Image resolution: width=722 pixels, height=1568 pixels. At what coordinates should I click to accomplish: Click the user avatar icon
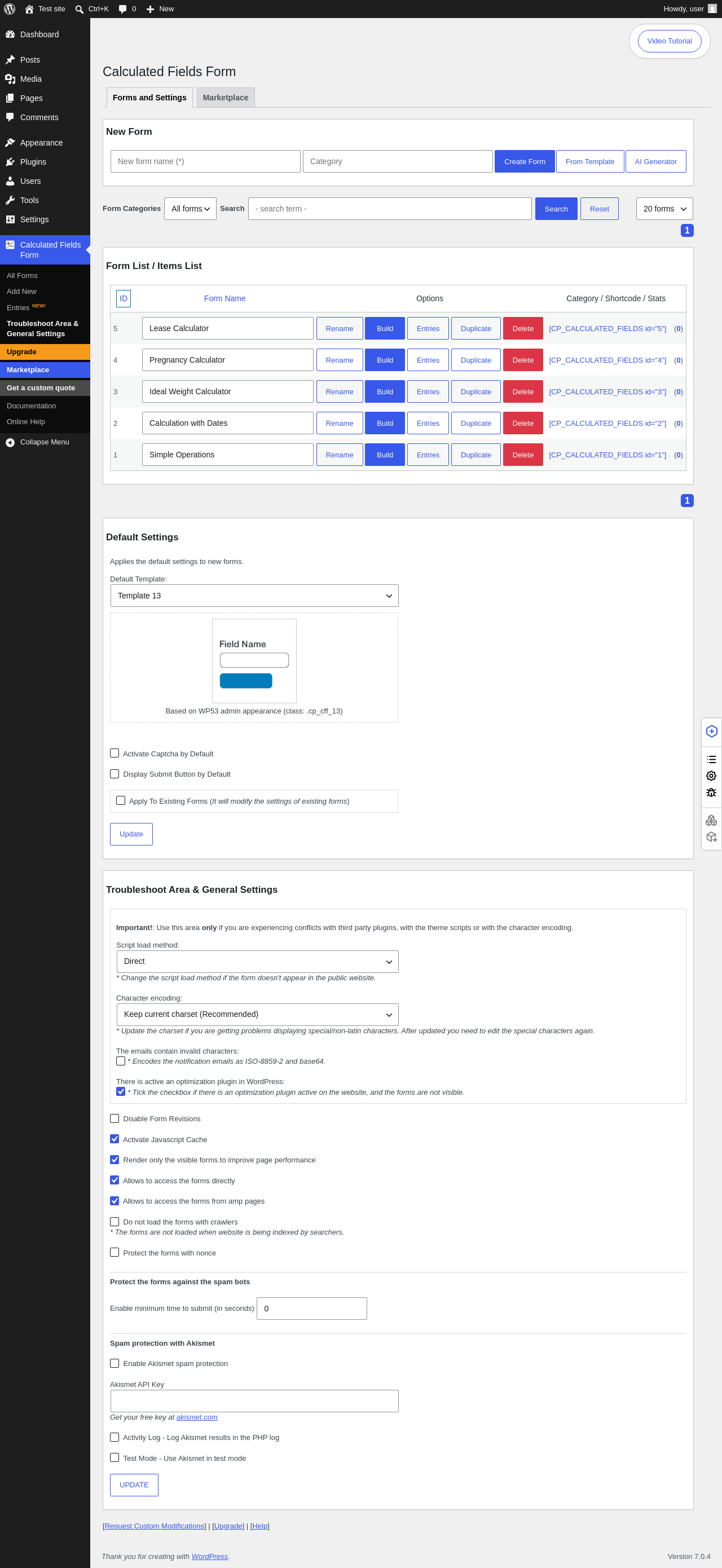[x=712, y=8]
